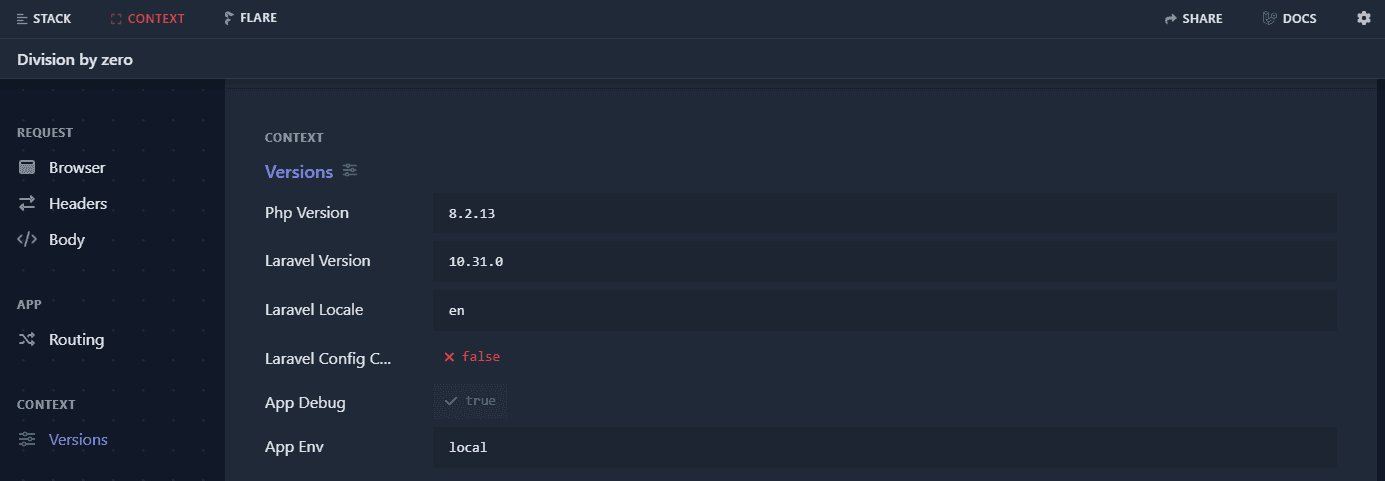The width and height of the screenshot is (1385, 481).
Task: Click the true App Debug indicator
Action: [471, 401]
